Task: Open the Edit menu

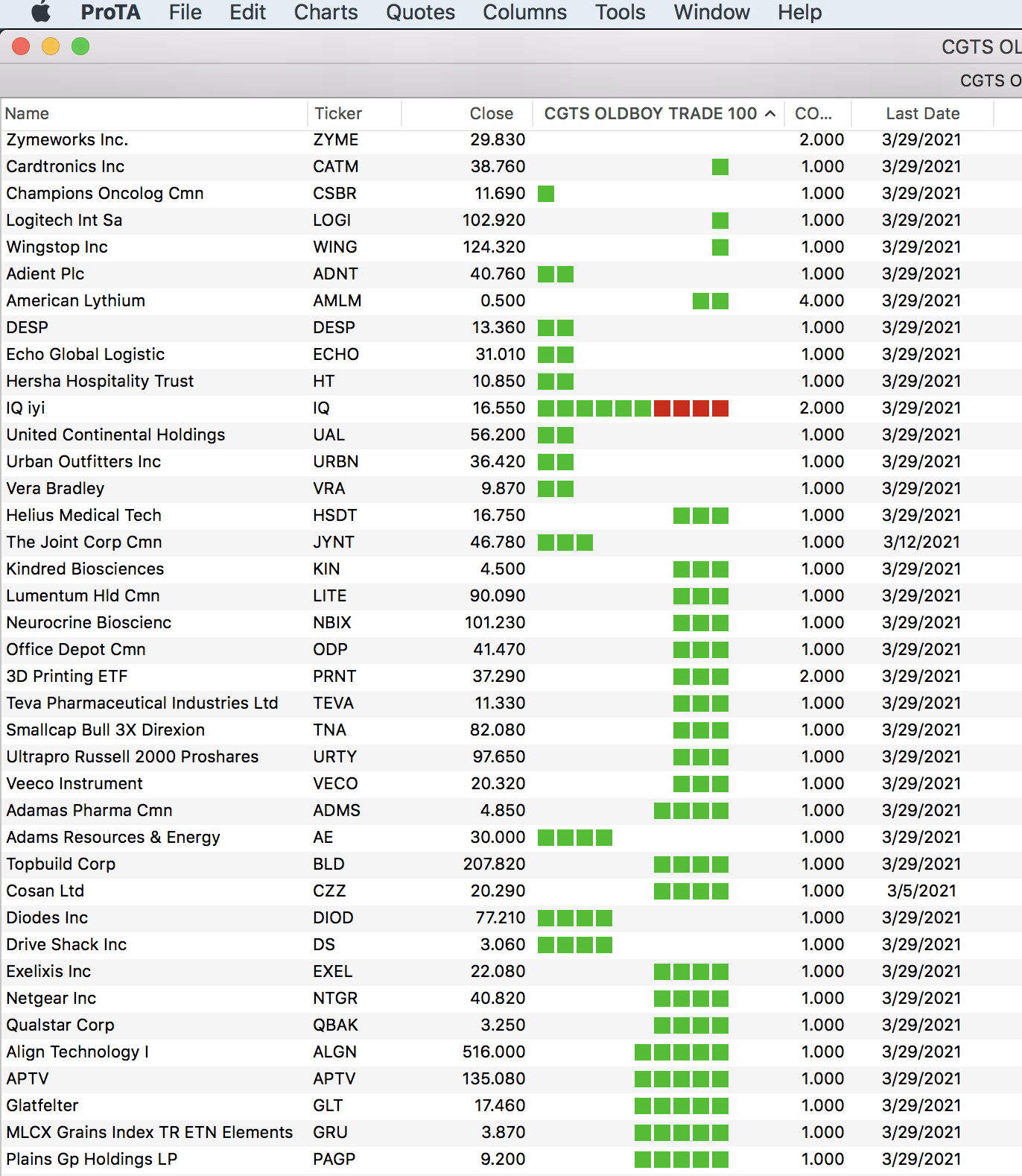Action: [x=247, y=12]
